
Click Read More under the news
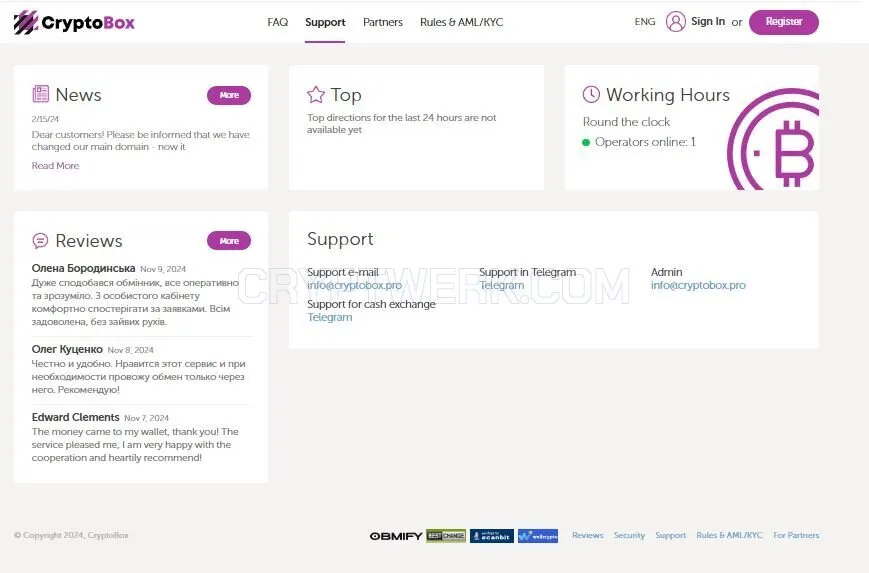point(55,166)
